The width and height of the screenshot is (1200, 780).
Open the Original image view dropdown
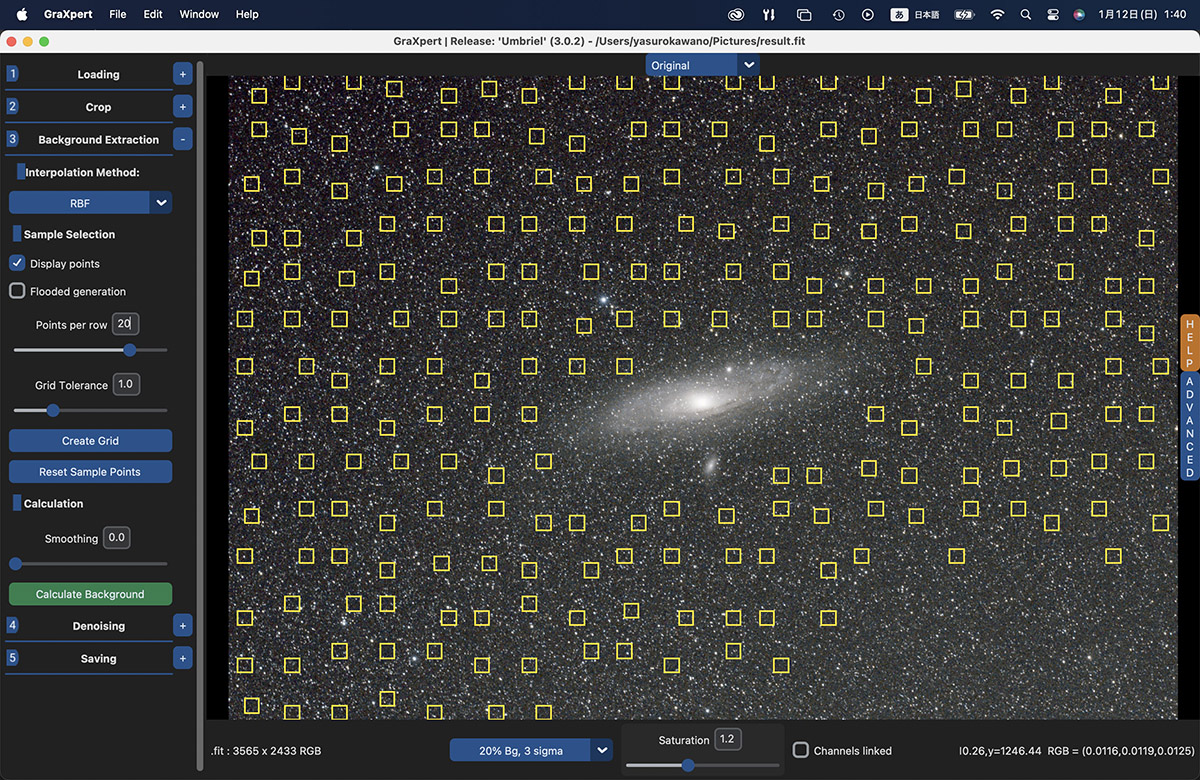point(702,65)
